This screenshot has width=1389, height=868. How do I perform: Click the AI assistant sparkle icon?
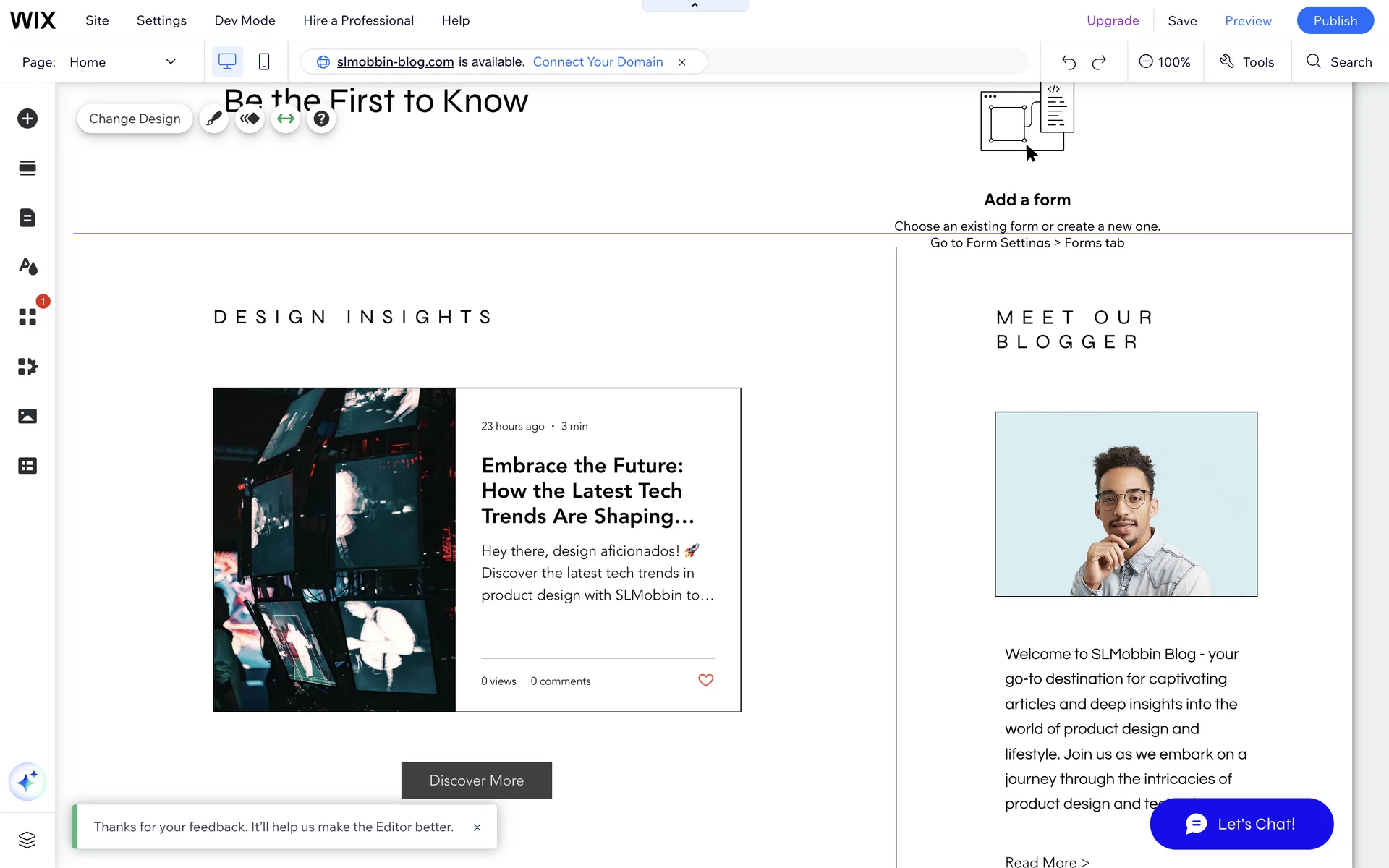point(27,782)
